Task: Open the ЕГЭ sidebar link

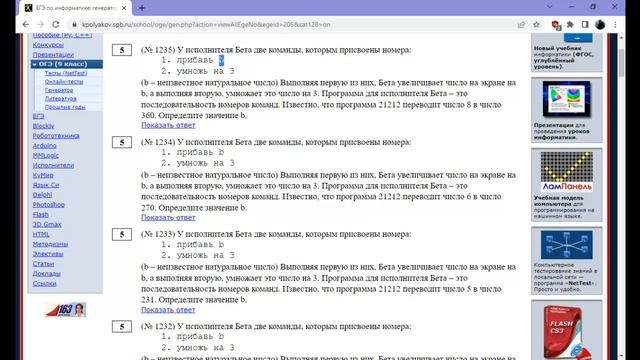Action: [38, 116]
